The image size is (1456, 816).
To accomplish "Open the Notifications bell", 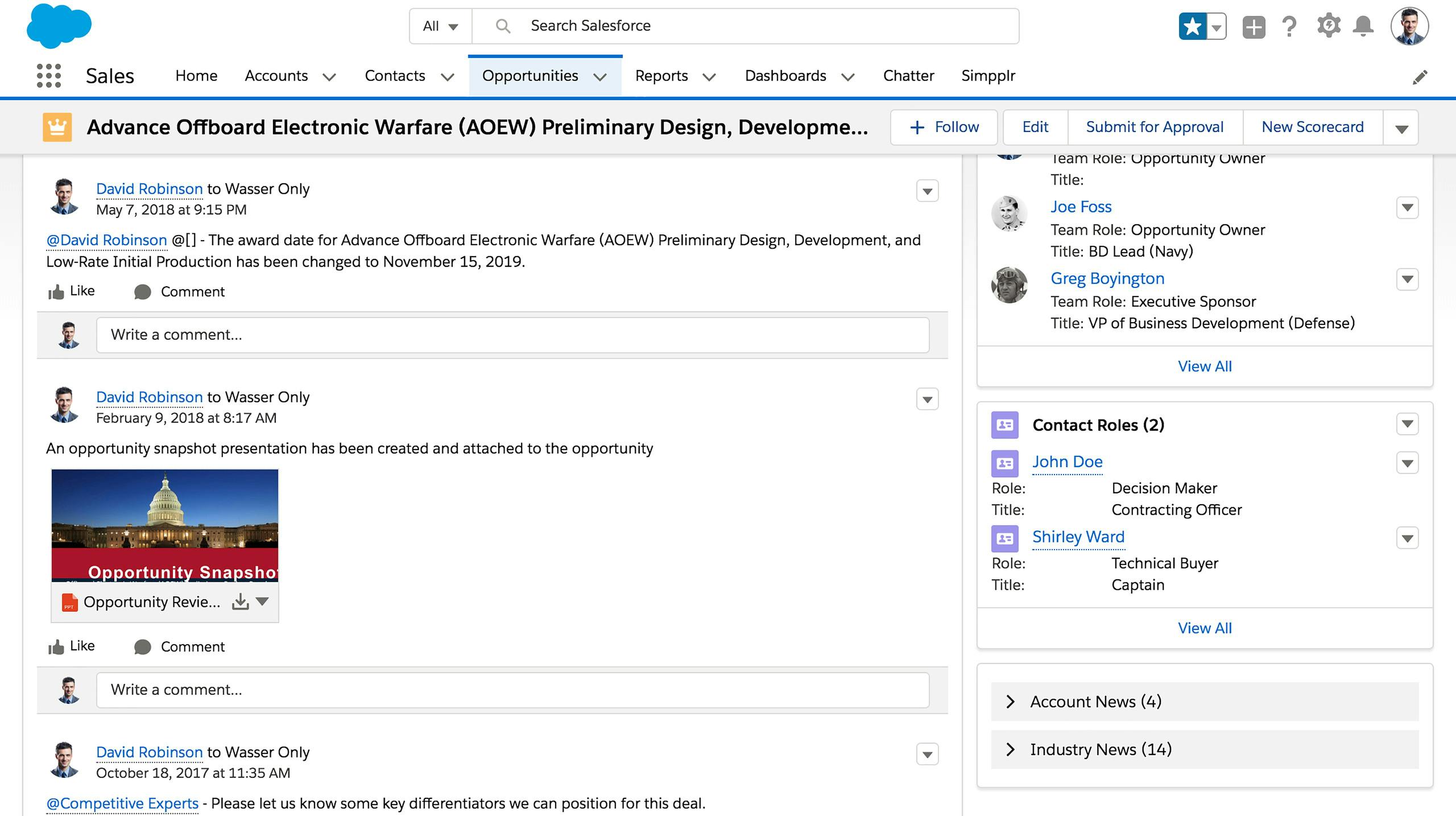I will [x=1363, y=27].
